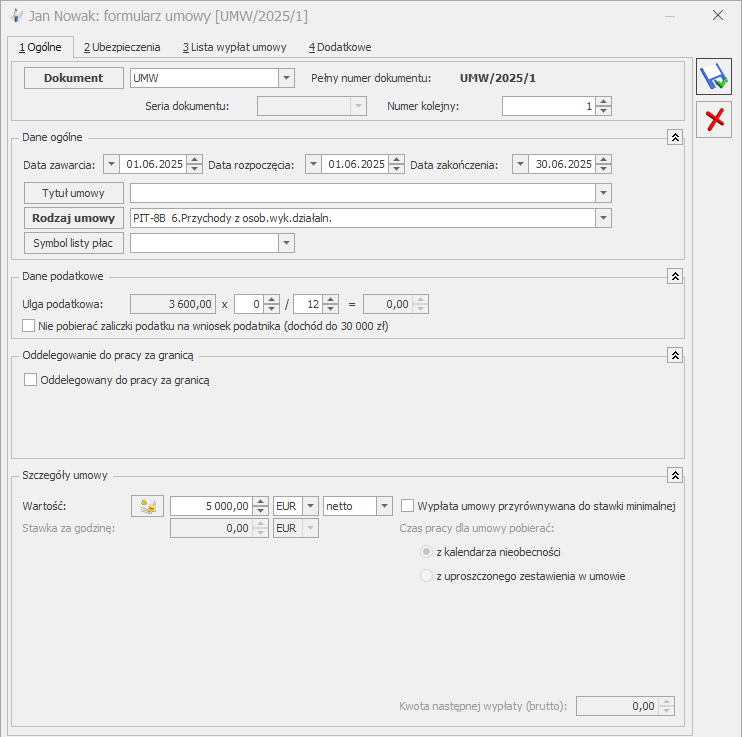
Task: Open the value calculator icon beside Wartość
Action: tap(148, 506)
